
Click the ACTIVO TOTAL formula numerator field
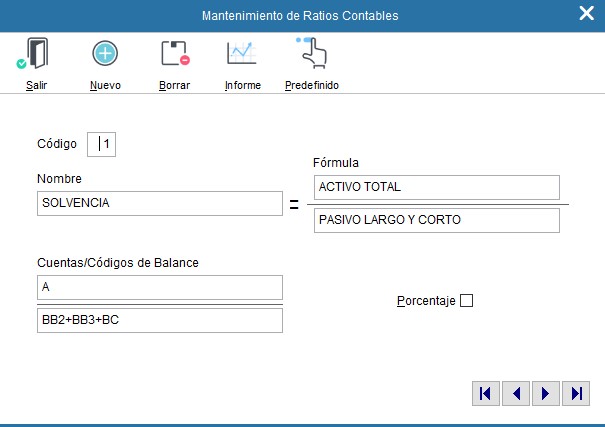[x=436, y=187]
